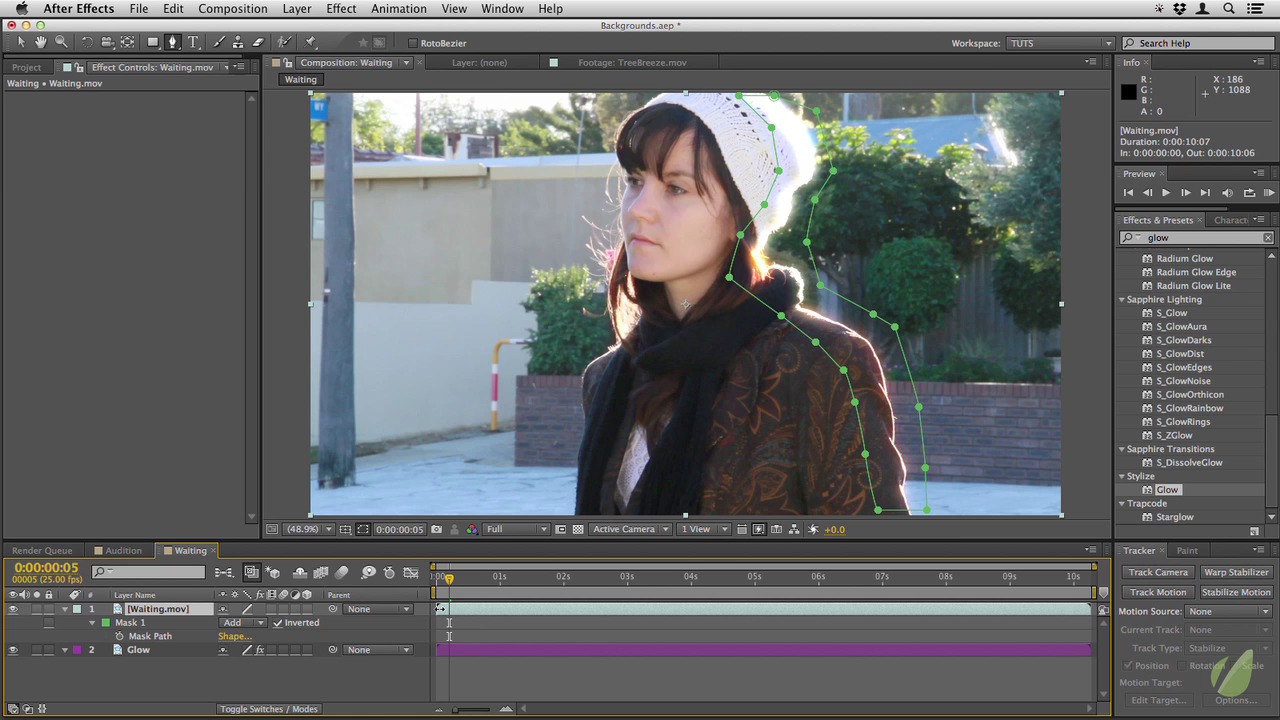Click the snapshot camera icon in viewer
The height and width of the screenshot is (720, 1280).
tap(436, 529)
